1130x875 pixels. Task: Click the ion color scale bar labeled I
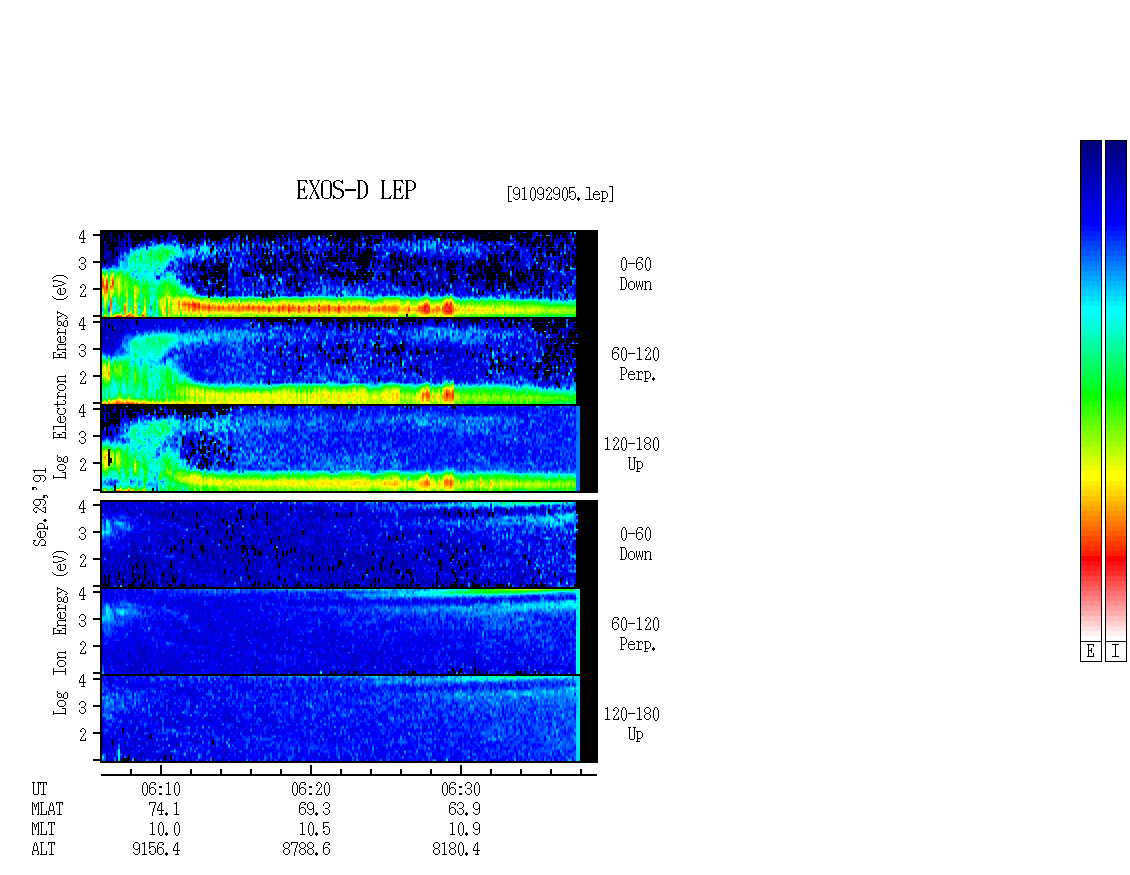click(1116, 390)
